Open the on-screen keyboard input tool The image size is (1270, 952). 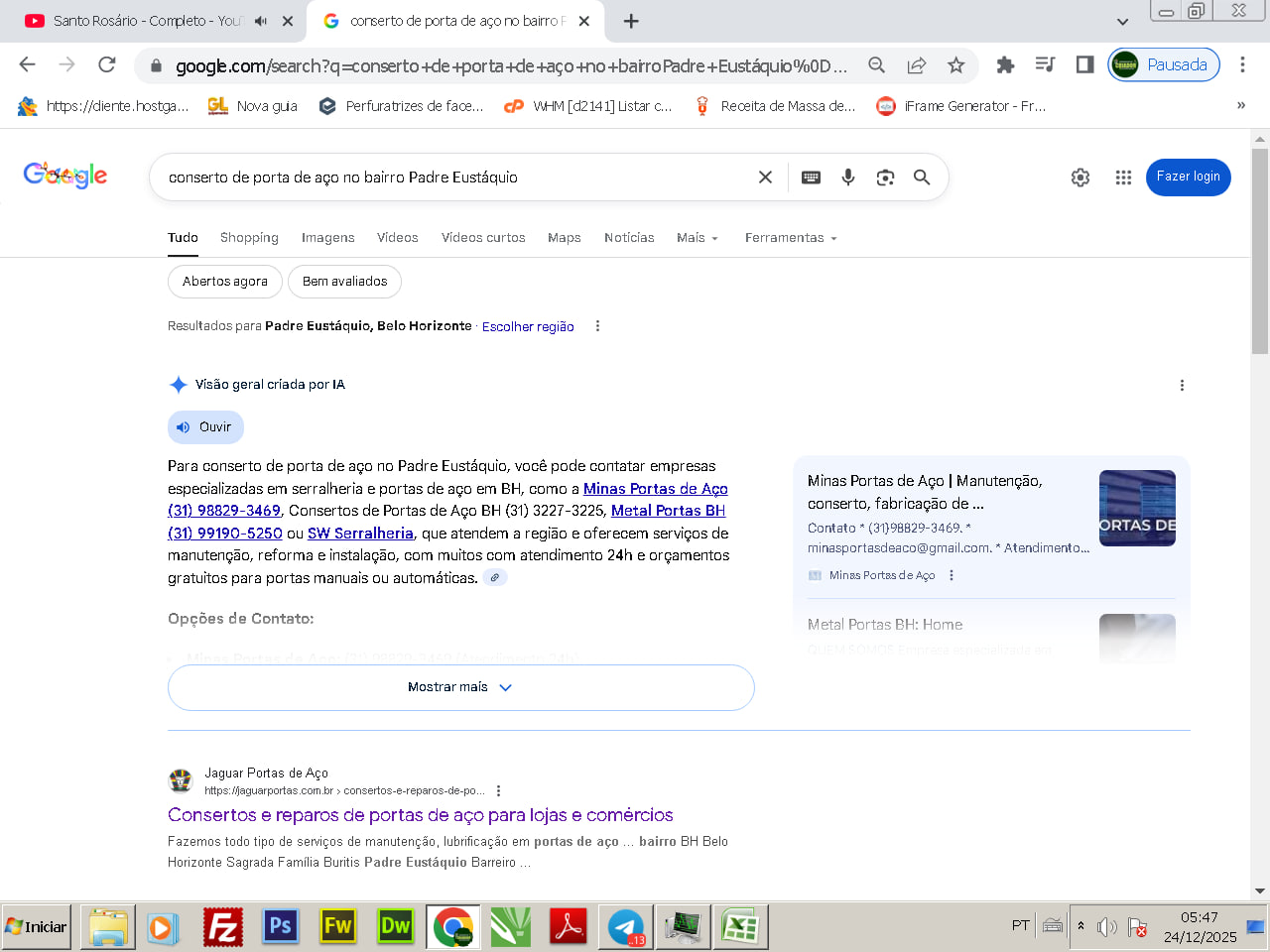[811, 178]
